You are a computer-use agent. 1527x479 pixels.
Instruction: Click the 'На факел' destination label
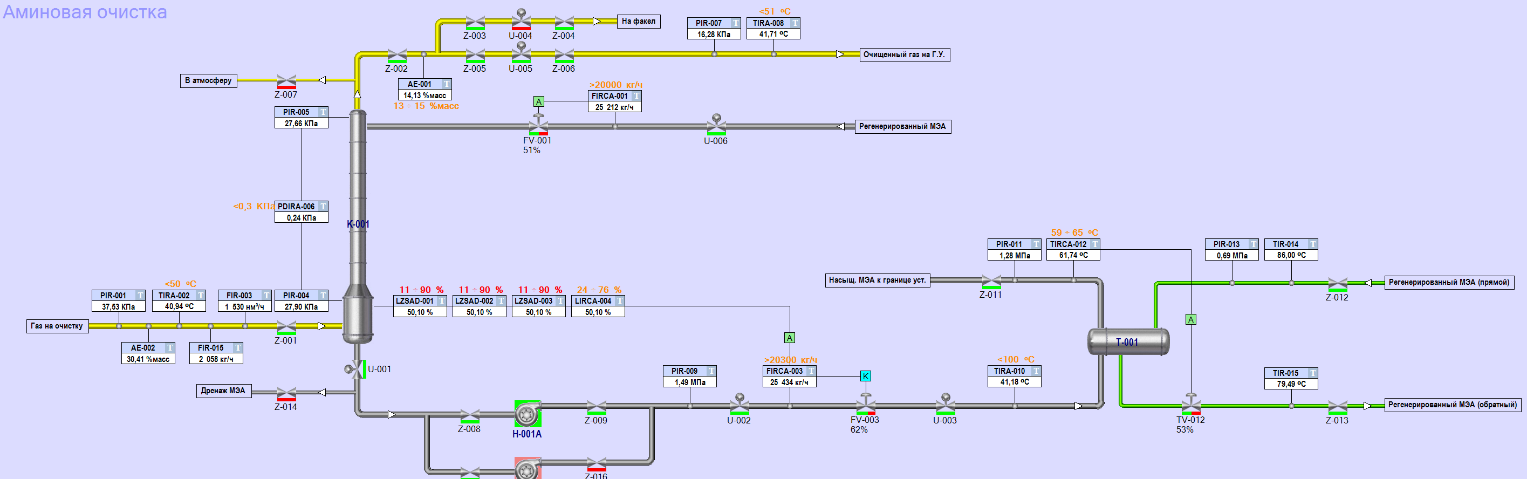click(x=639, y=21)
